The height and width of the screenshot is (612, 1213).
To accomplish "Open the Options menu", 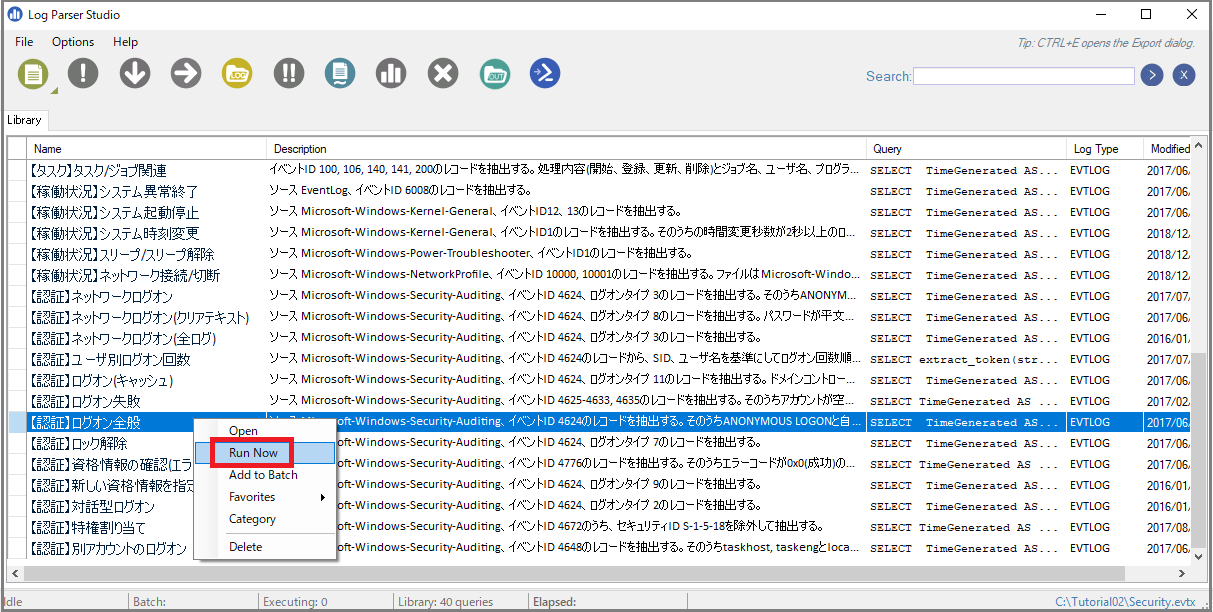I will [x=73, y=42].
